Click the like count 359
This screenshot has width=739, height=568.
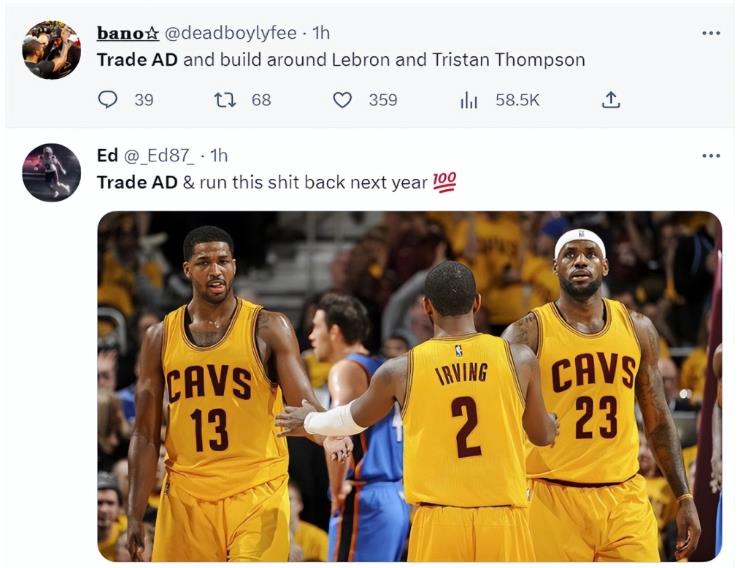pos(383,100)
